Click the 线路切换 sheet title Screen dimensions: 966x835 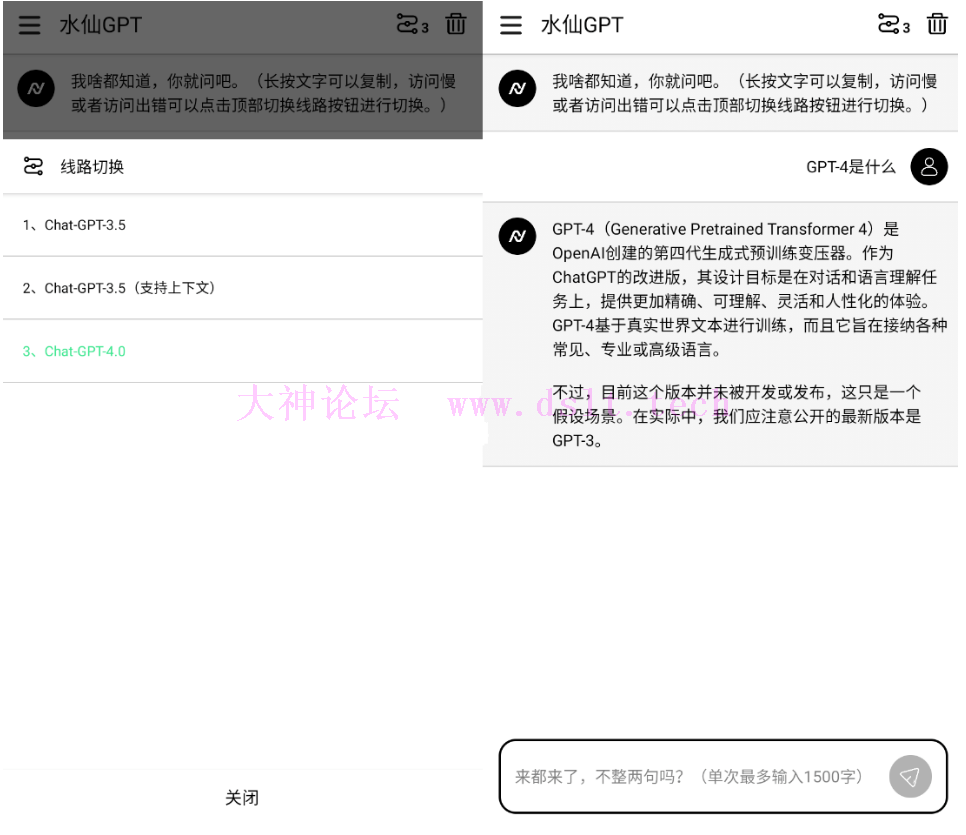pyautogui.click(x=92, y=166)
